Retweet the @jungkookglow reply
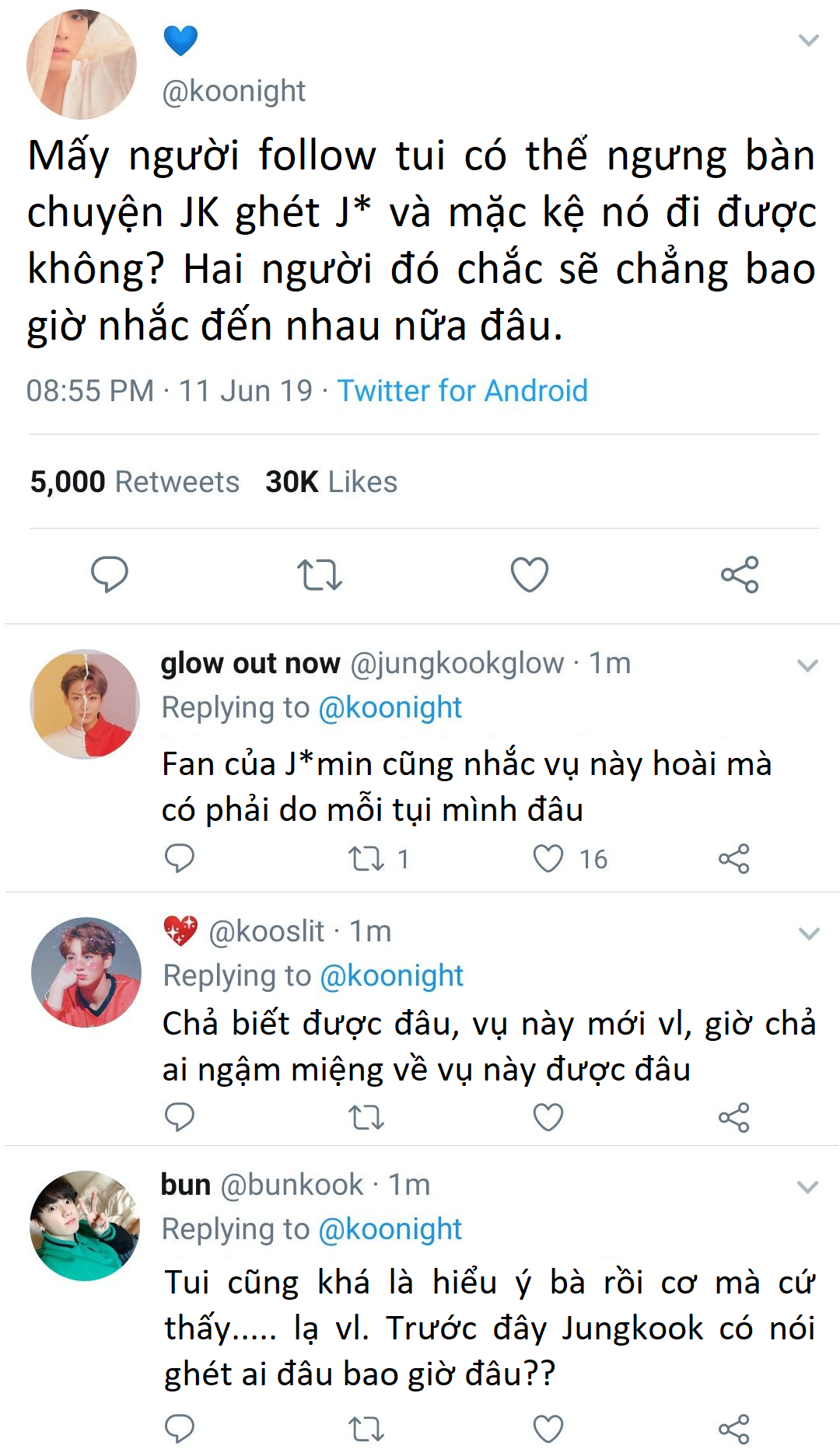 (366, 858)
